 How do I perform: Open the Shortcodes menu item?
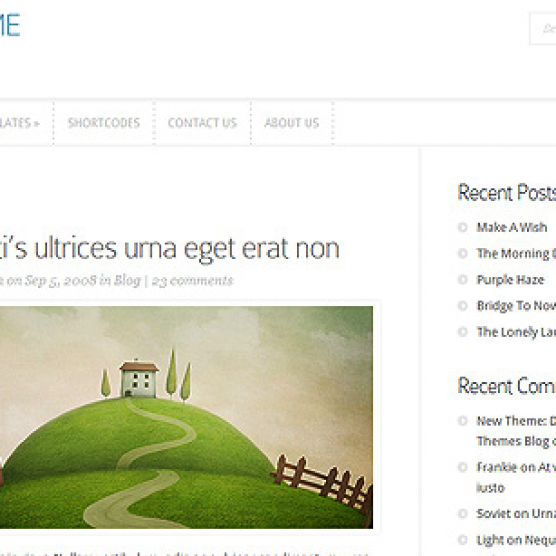[104, 123]
